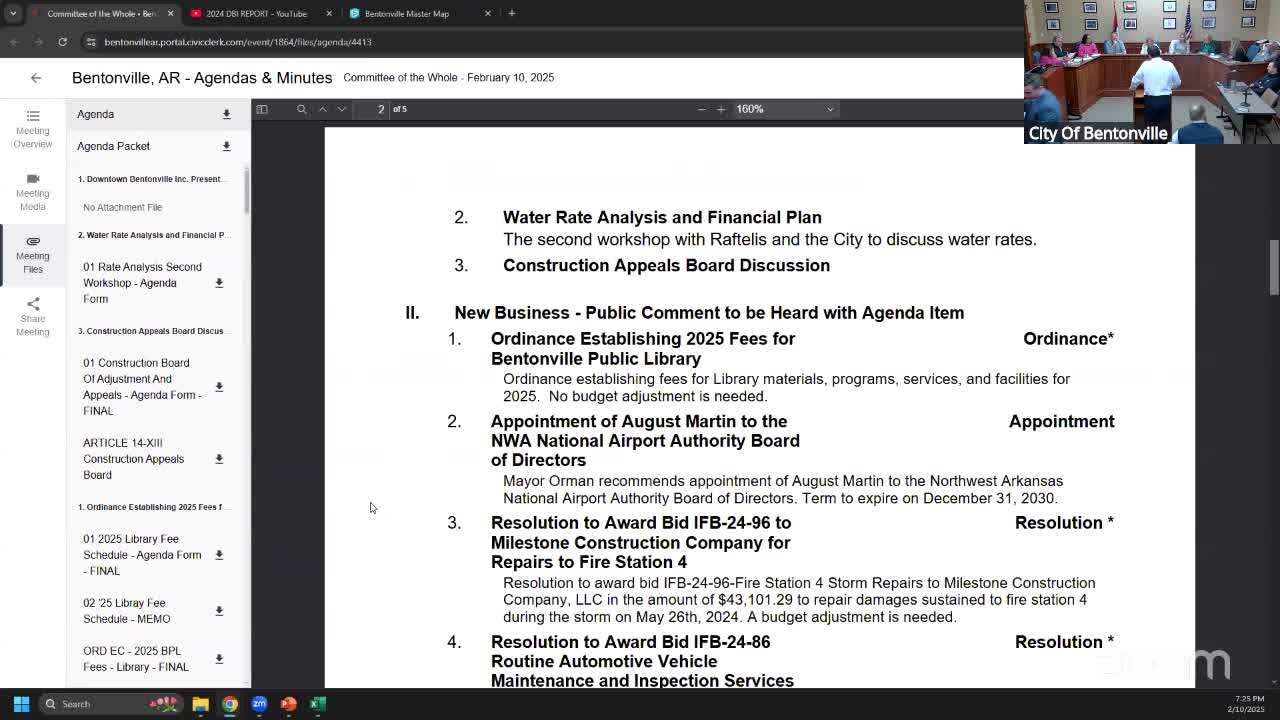The image size is (1280, 720).
Task: Open PDF search magnifier
Action: 301,109
